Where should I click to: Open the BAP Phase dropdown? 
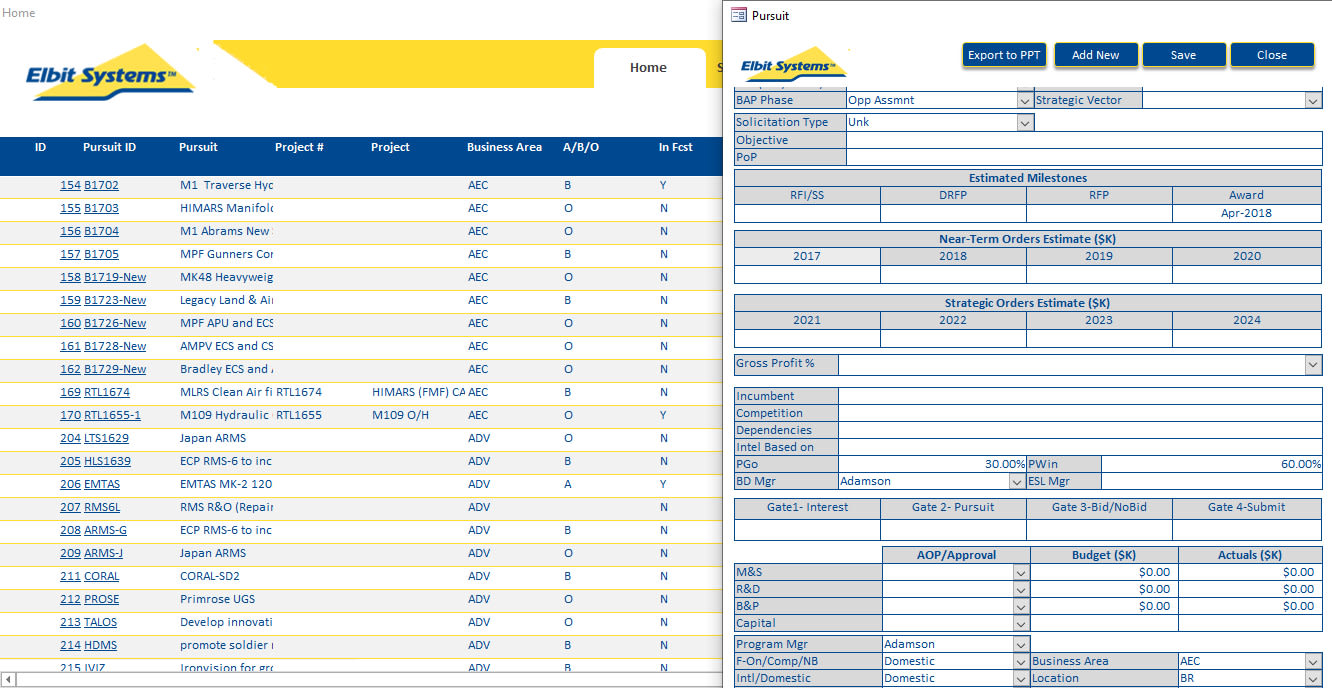click(x=1024, y=100)
